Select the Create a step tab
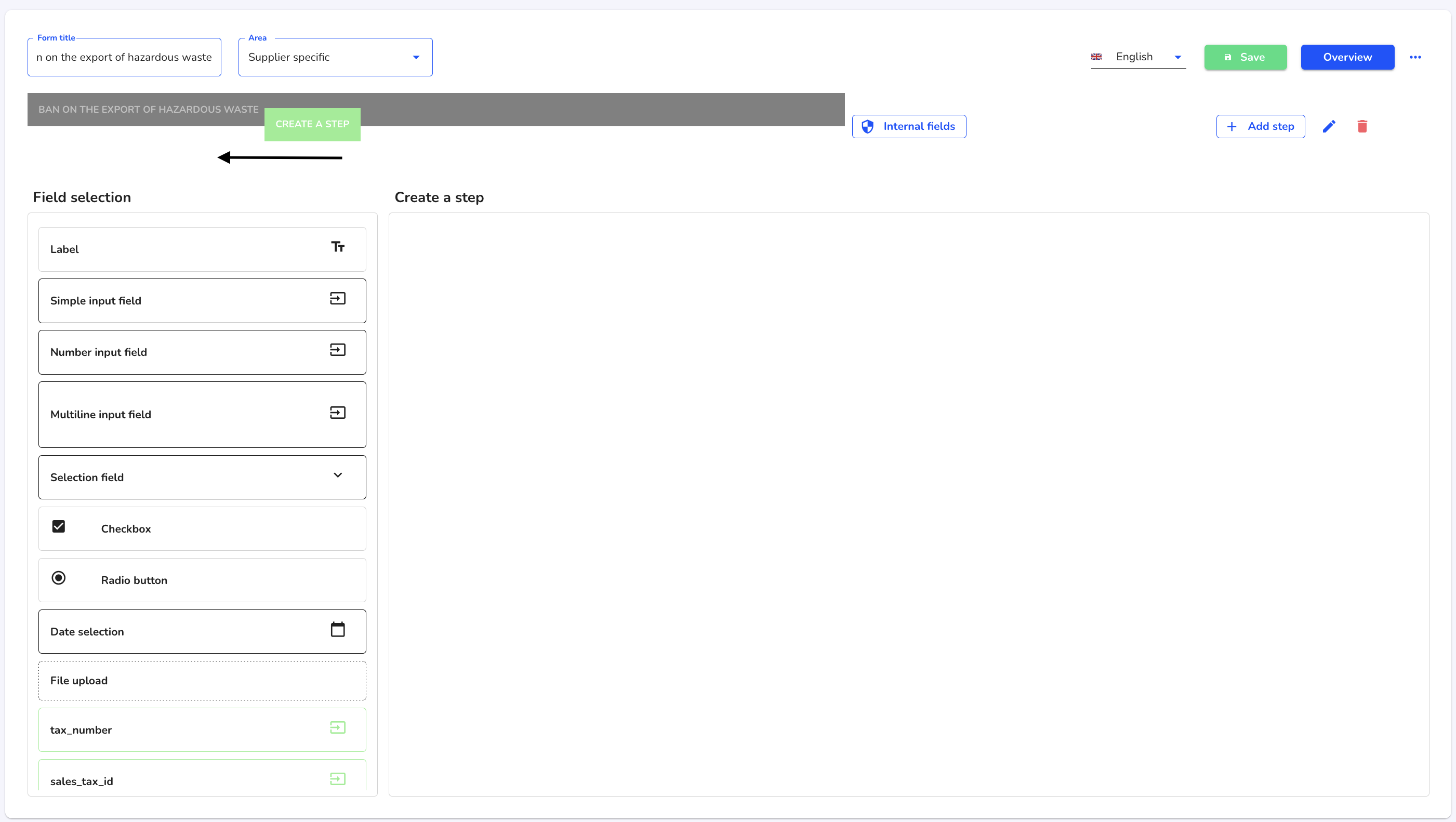The width and height of the screenshot is (1456, 822). [x=312, y=124]
